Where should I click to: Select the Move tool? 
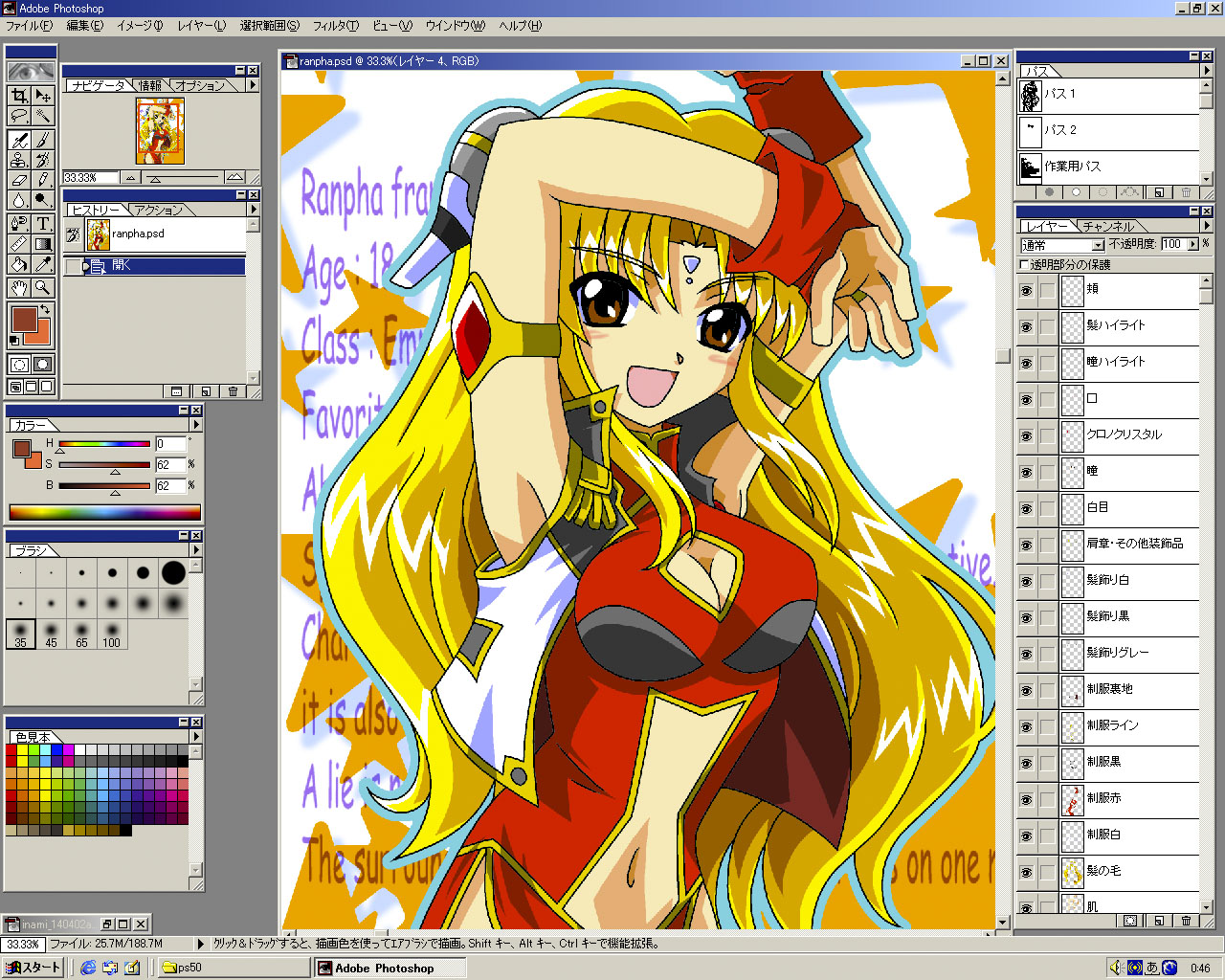tap(43, 95)
